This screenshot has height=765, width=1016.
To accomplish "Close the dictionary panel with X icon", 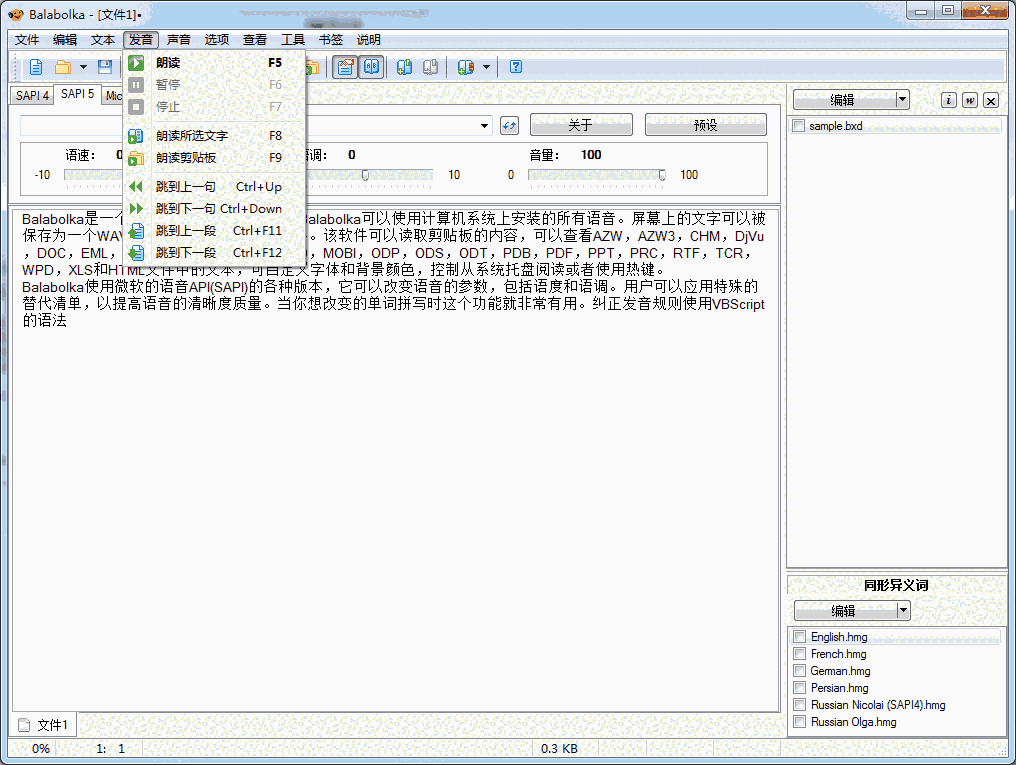I will point(991,100).
